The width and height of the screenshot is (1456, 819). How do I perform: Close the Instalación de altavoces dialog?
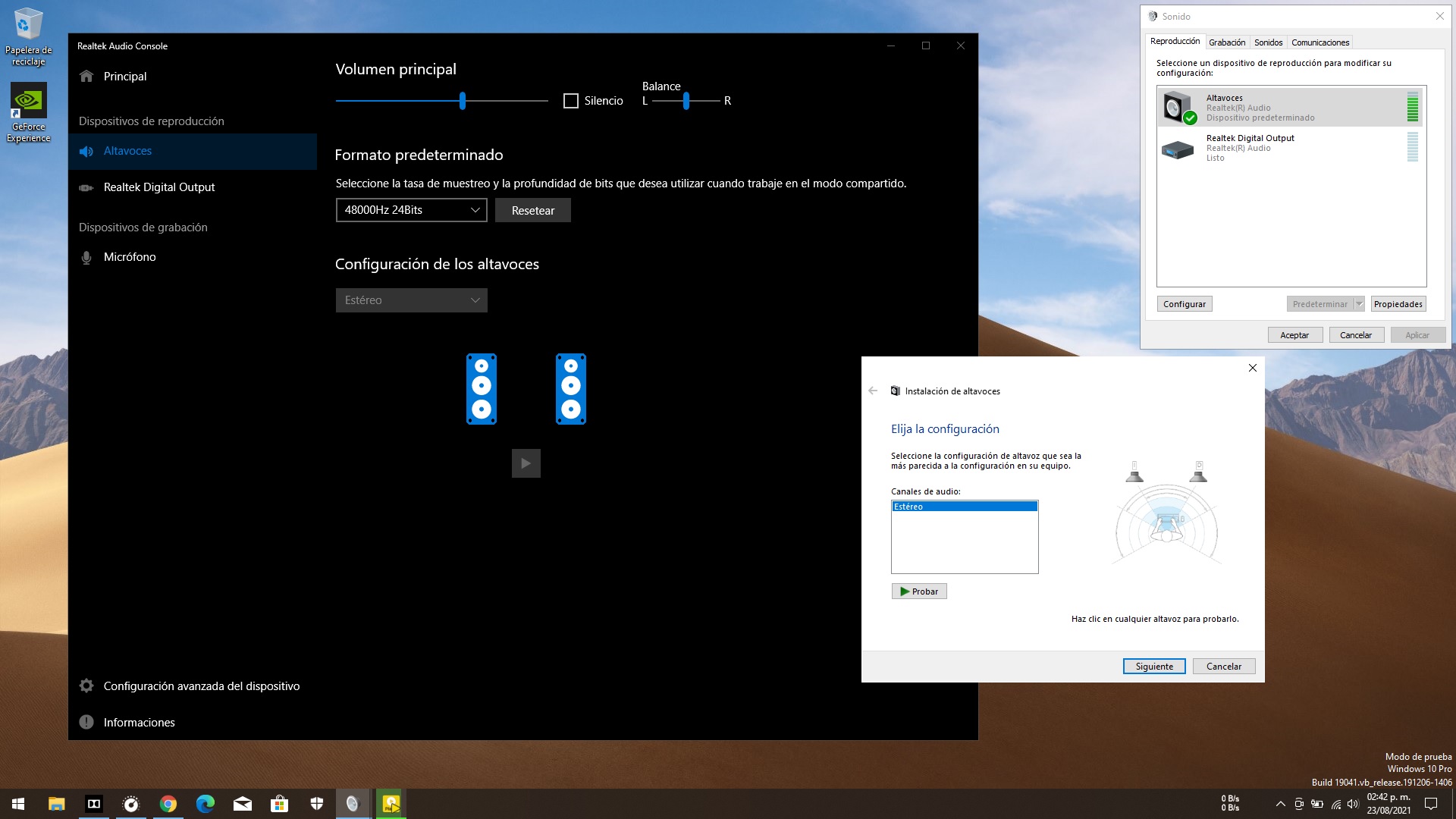[x=1253, y=368]
